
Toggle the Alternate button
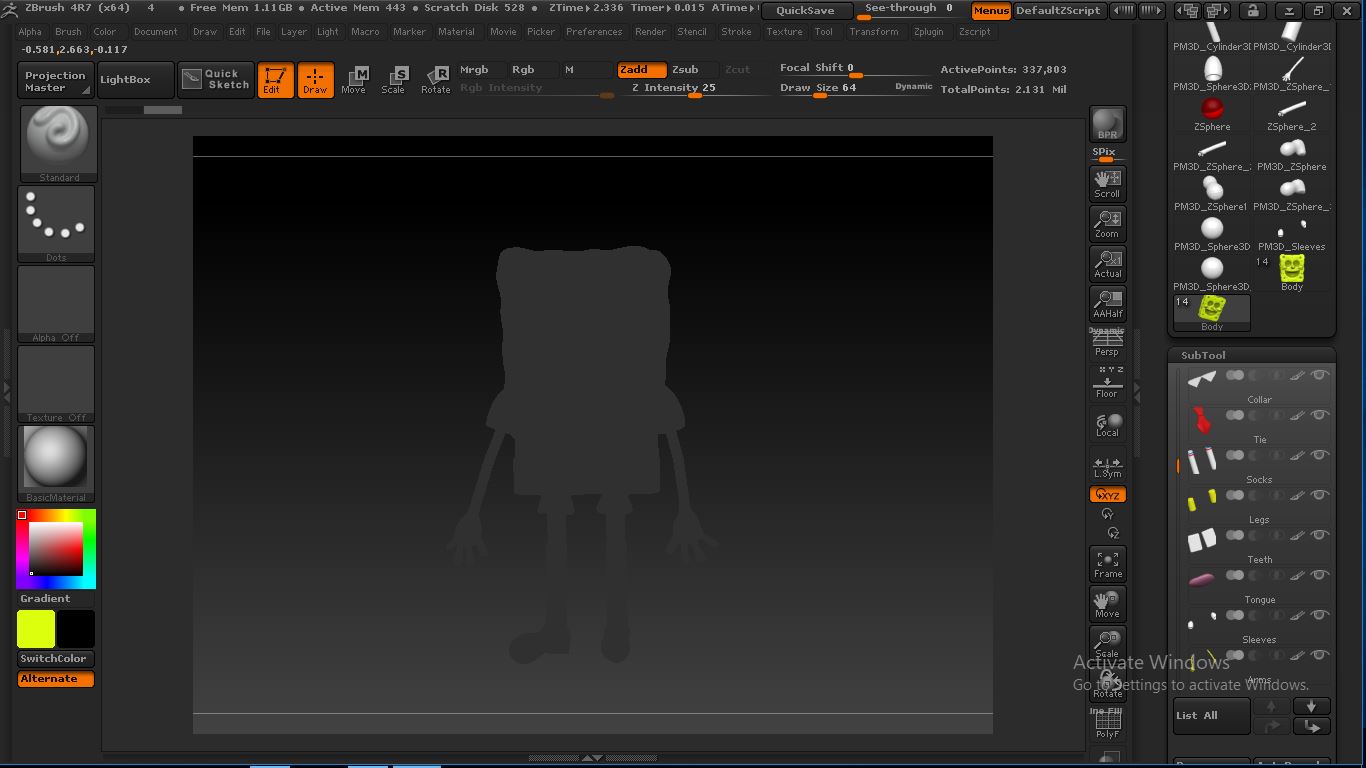click(55, 679)
